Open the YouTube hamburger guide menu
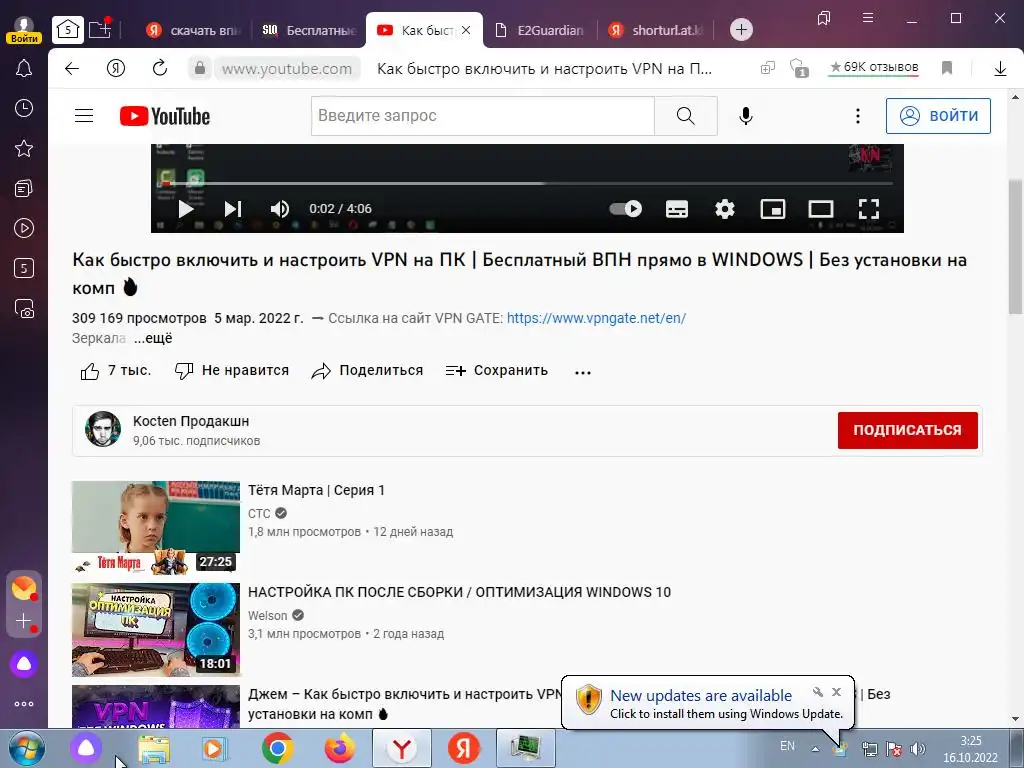Image resolution: width=1024 pixels, height=768 pixels. [84, 116]
